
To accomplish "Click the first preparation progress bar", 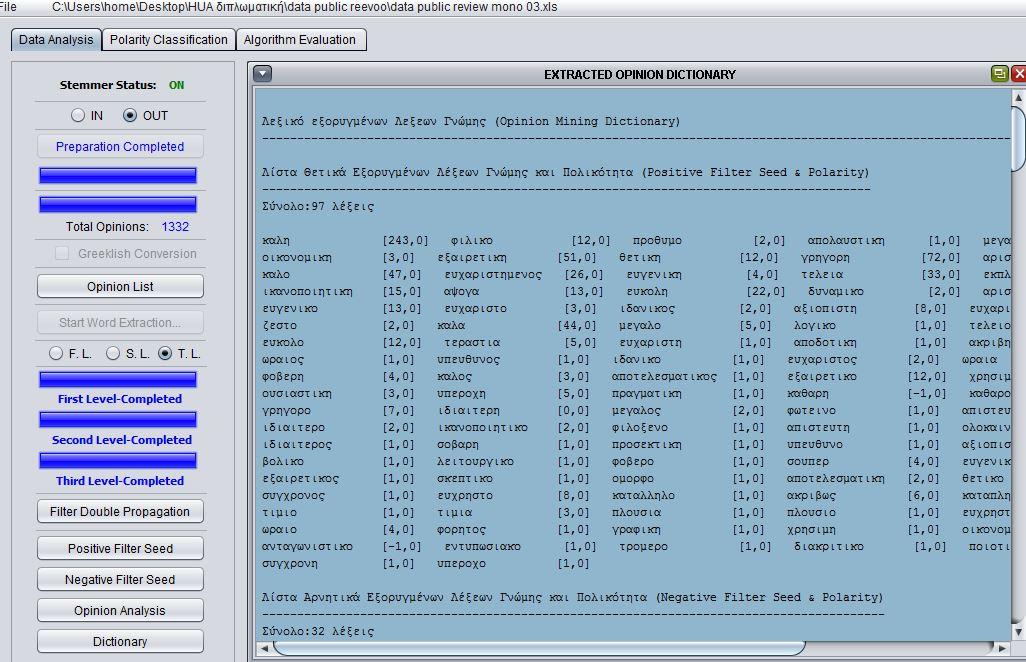I will [118, 175].
